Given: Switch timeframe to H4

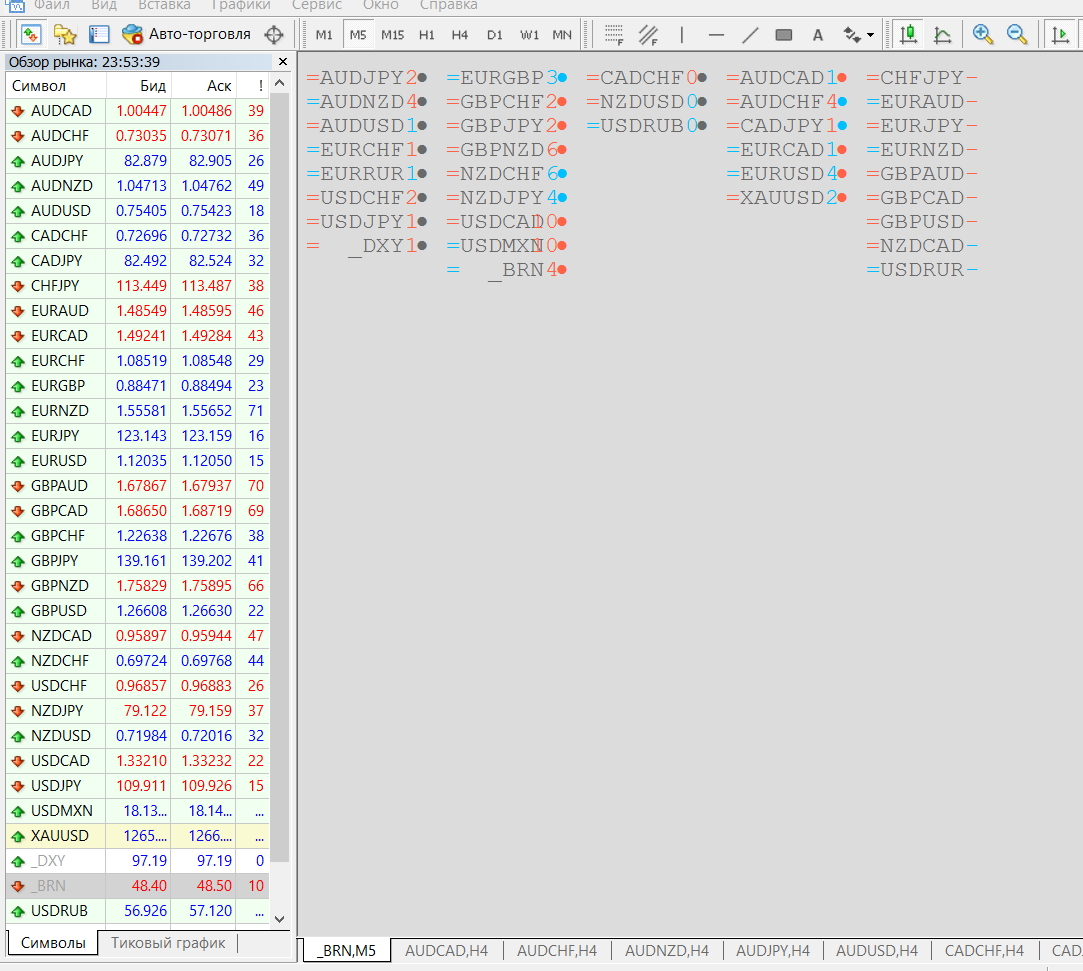Looking at the screenshot, I should (459, 35).
